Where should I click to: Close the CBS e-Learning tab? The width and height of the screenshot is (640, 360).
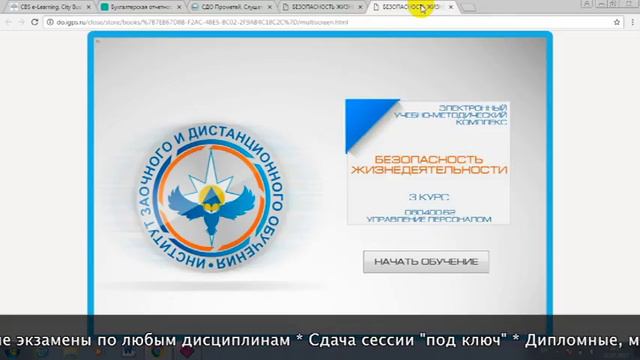pos(89,7)
